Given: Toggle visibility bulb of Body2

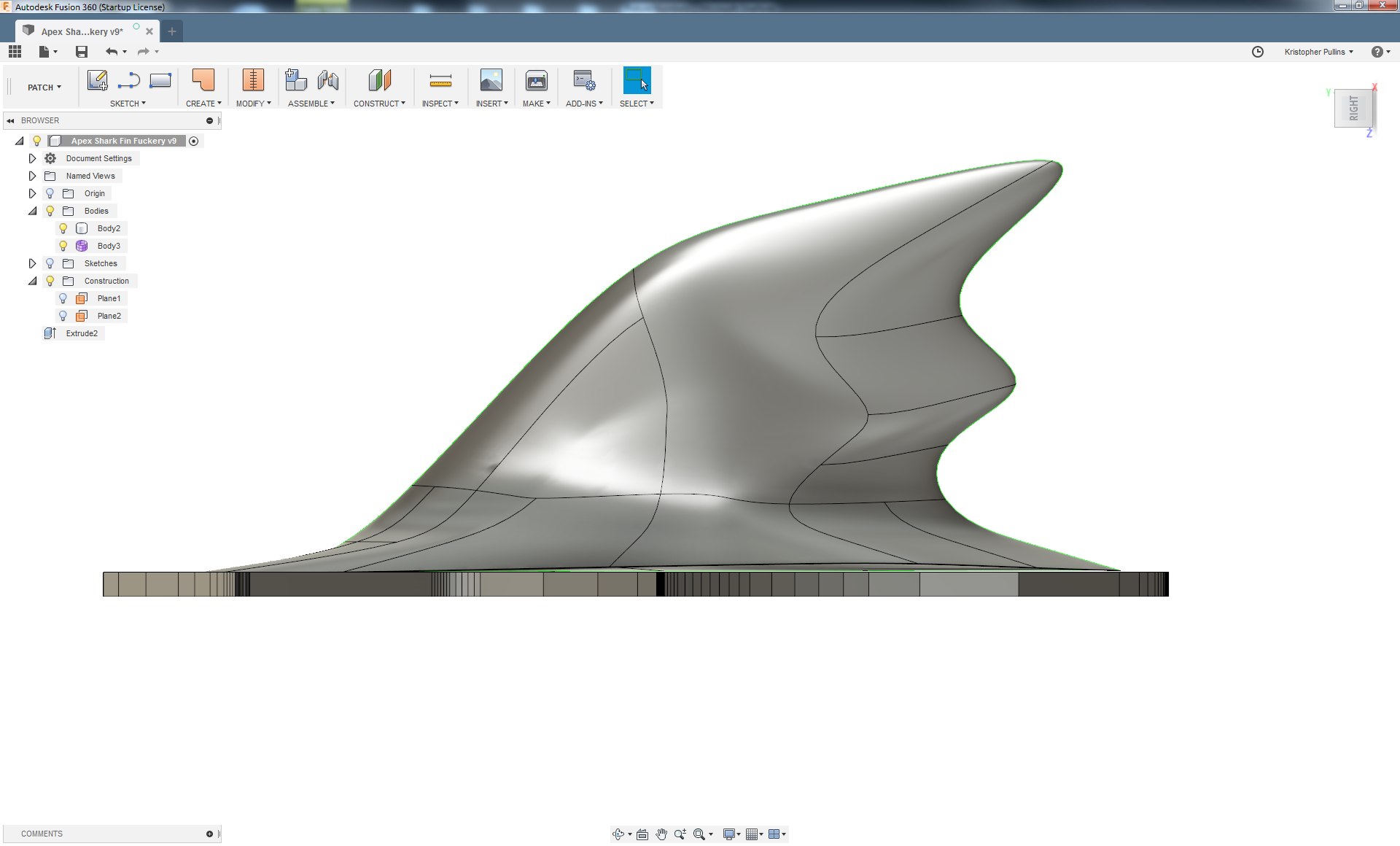Looking at the screenshot, I should (x=63, y=228).
